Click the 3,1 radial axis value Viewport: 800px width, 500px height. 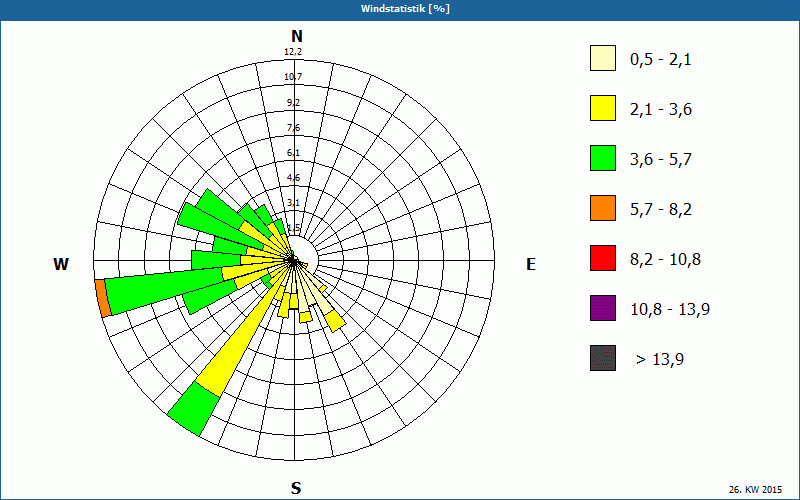(293, 203)
